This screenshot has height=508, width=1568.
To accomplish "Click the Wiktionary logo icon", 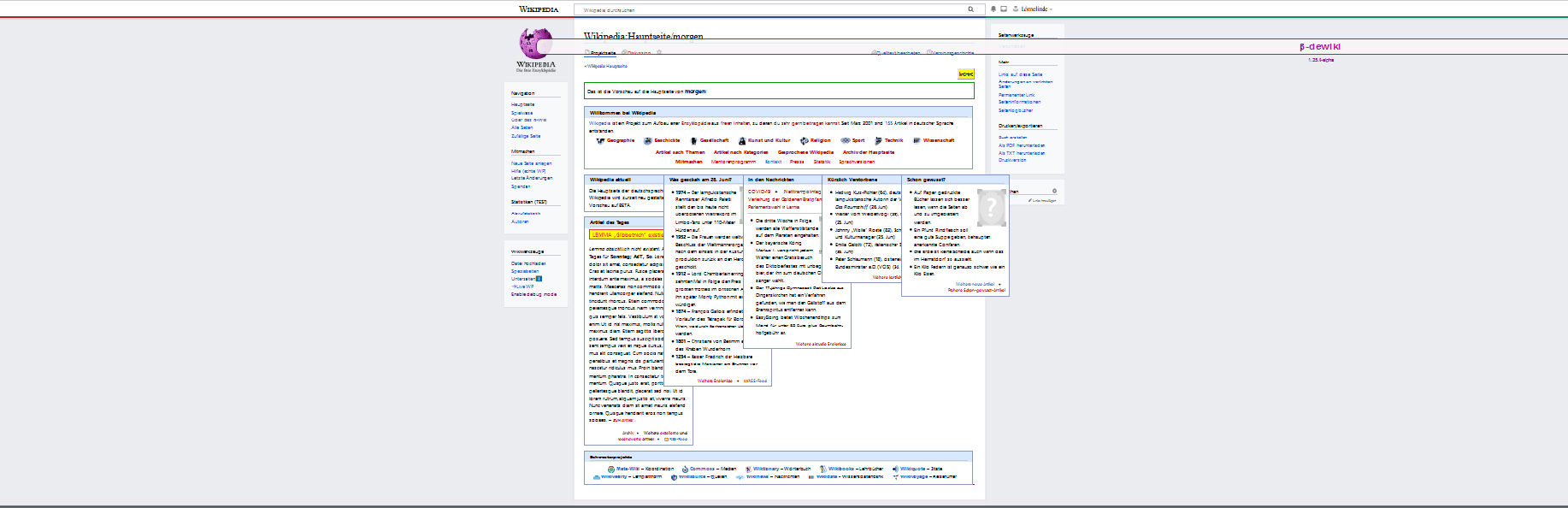I will pyautogui.click(x=748, y=470).
